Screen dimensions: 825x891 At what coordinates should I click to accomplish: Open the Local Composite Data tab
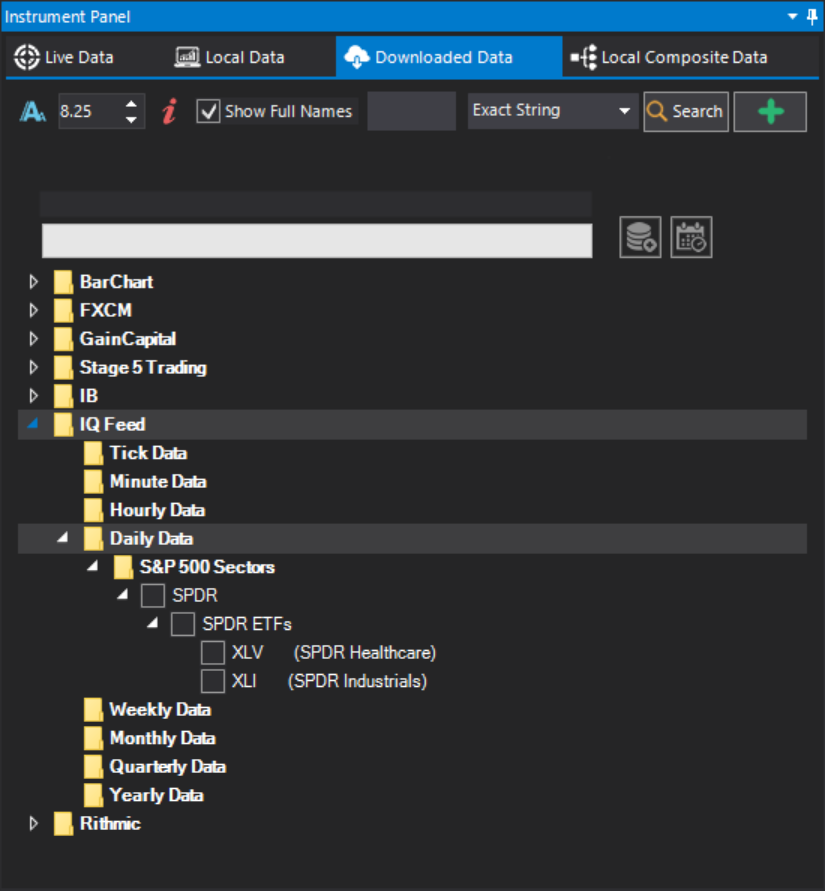pos(669,57)
